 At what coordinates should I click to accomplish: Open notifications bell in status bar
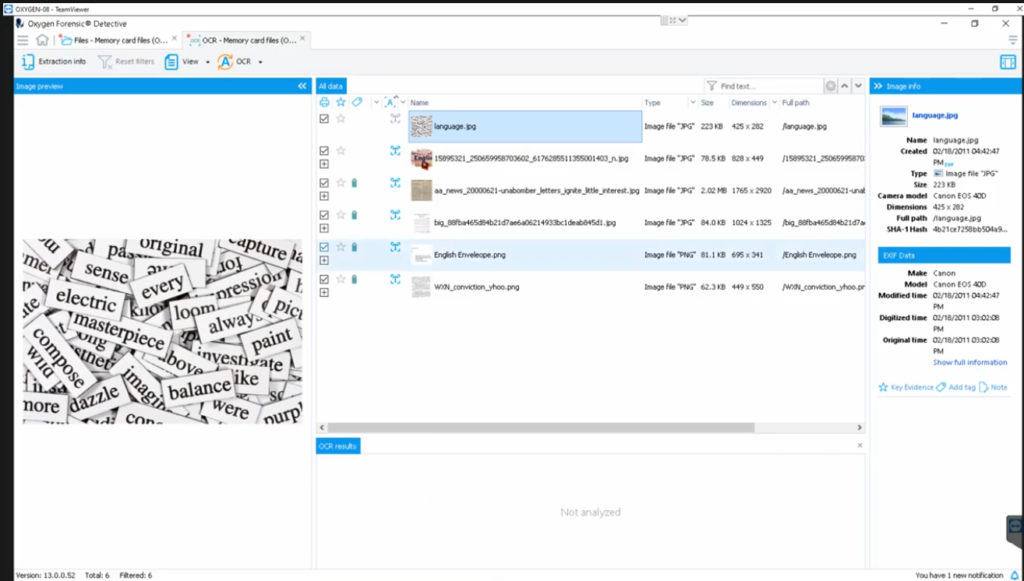click(x=1014, y=575)
